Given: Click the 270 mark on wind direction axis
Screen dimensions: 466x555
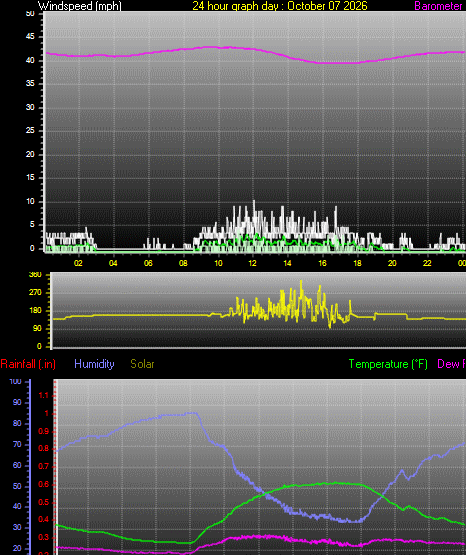Looking at the screenshot, I should click(35, 292).
